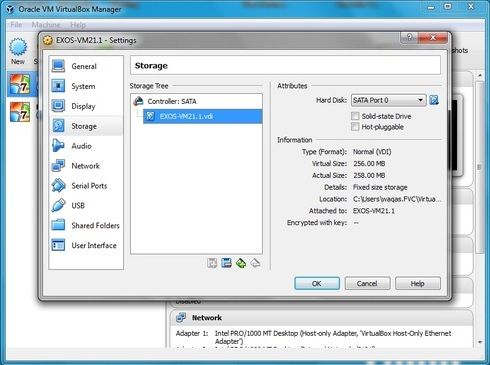Maximize the VirtualBox Manager window
The width and height of the screenshot is (490, 365).
tap(448, 7)
